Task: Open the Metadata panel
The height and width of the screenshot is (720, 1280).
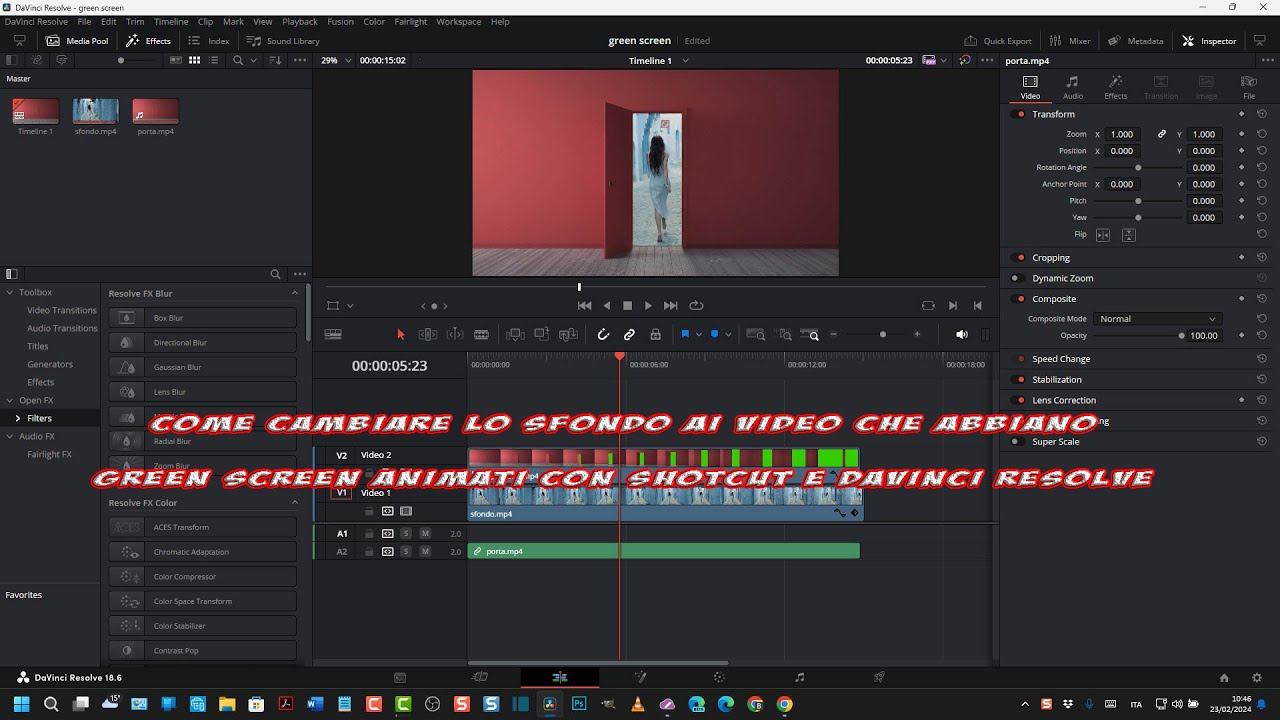Action: point(1135,41)
